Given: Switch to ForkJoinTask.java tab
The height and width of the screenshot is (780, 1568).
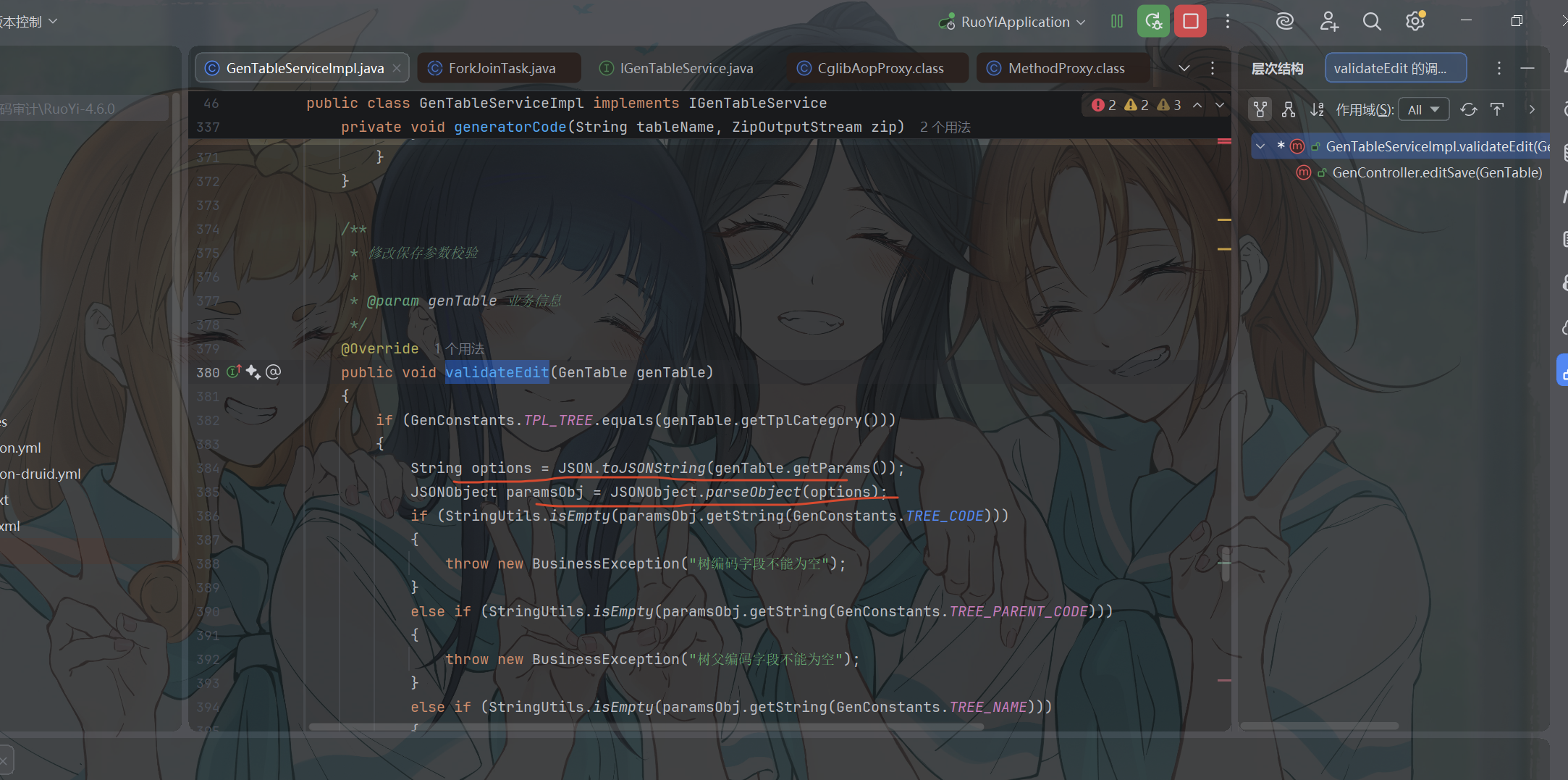Looking at the screenshot, I should coord(500,68).
